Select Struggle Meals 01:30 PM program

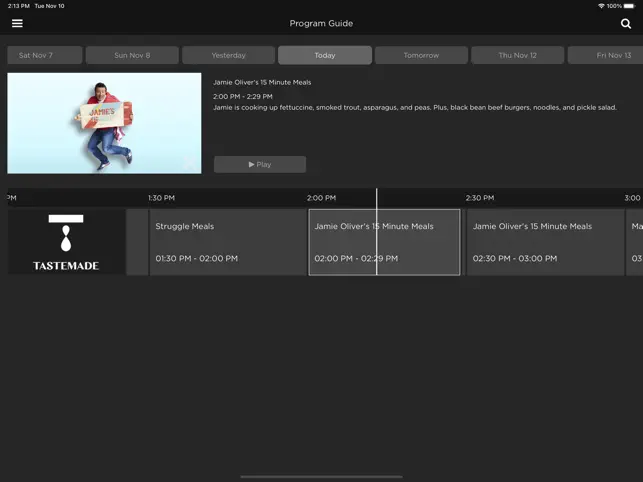228,242
